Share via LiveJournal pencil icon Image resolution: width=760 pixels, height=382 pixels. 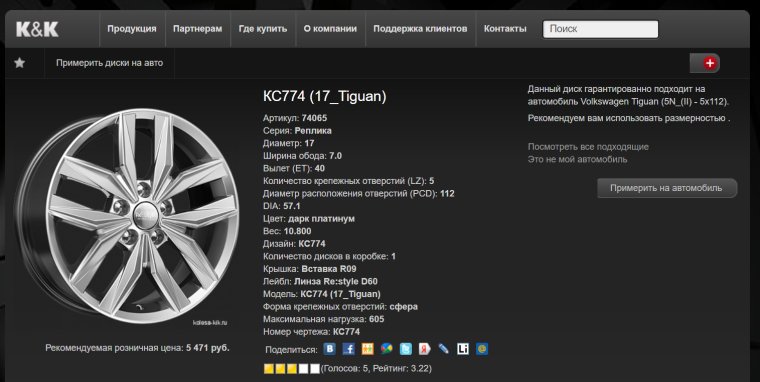[443, 349]
